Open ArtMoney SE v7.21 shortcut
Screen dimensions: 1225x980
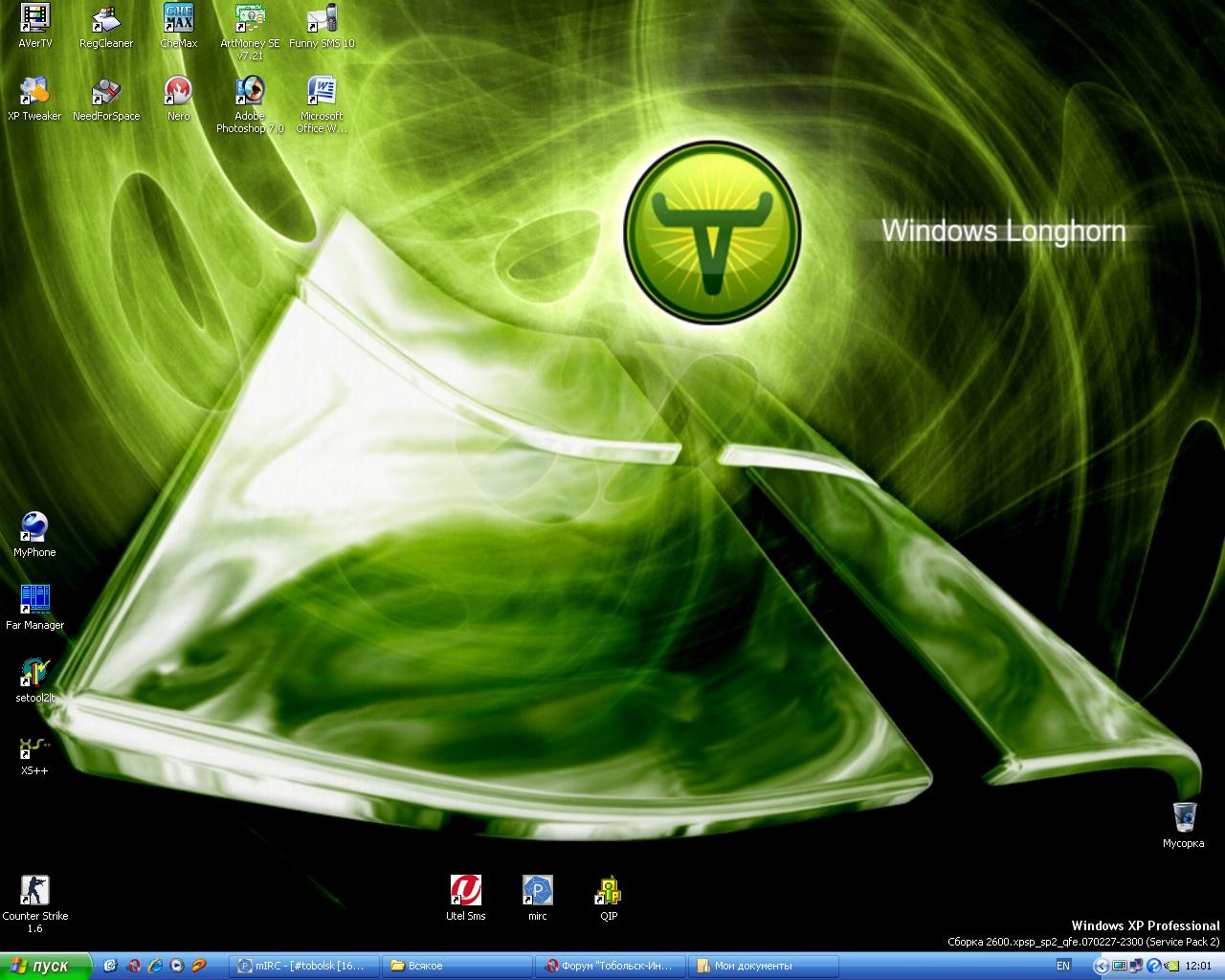point(250,32)
